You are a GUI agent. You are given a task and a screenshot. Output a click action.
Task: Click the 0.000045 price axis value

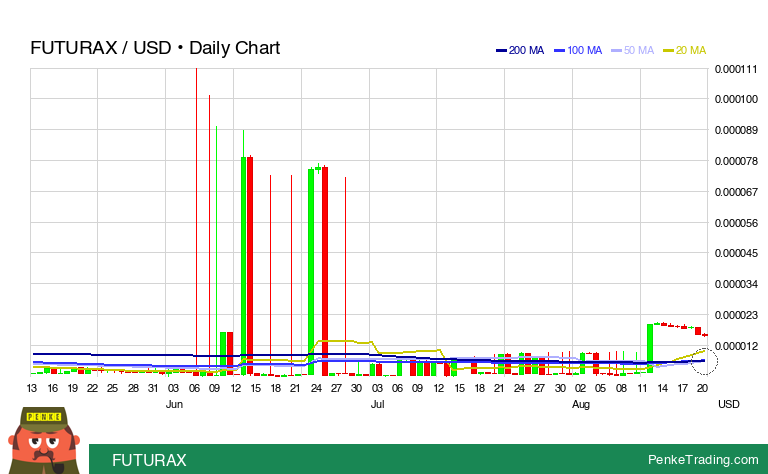(736, 253)
